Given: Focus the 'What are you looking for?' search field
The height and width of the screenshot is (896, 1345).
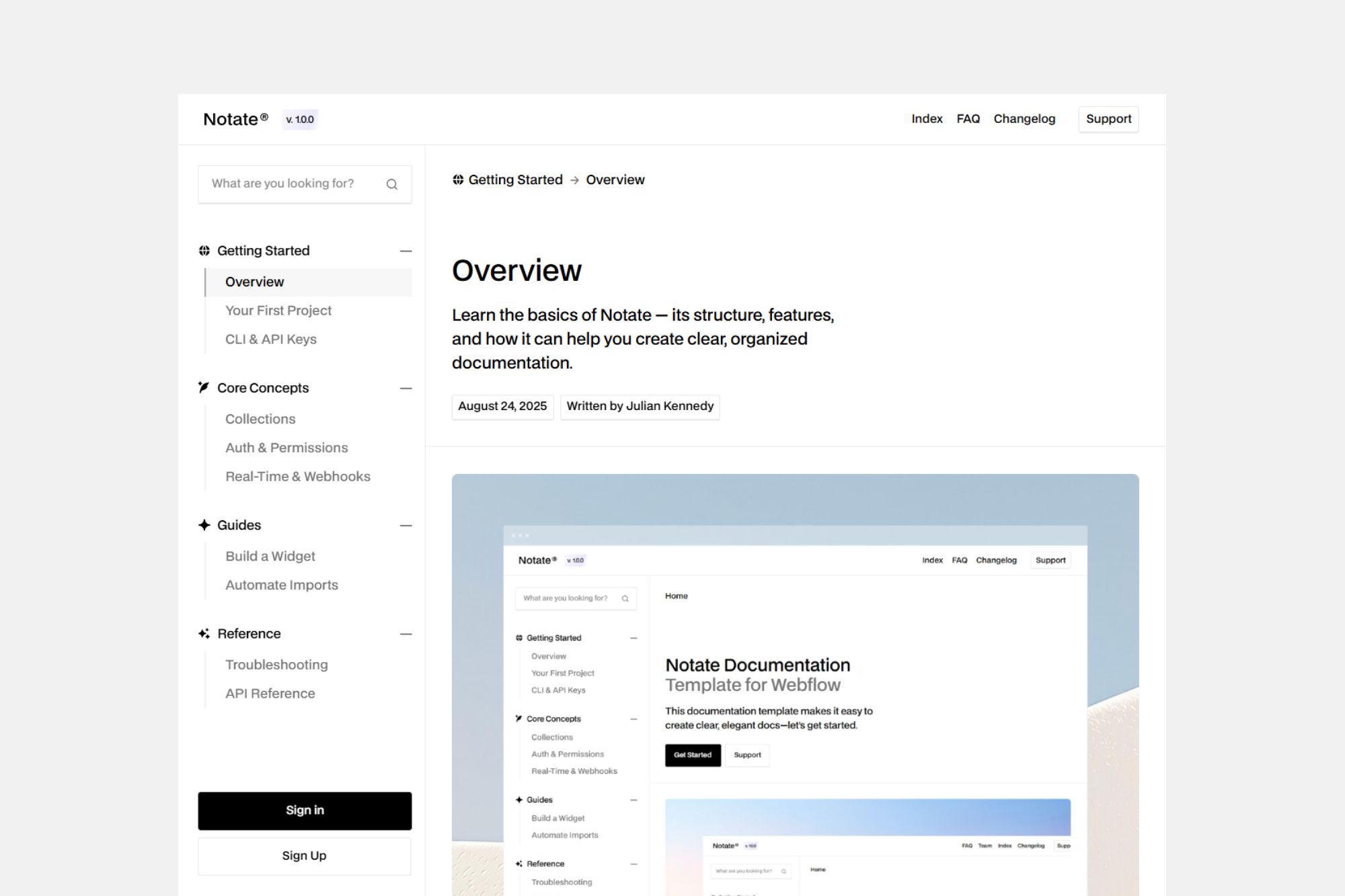Looking at the screenshot, I should tap(289, 184).
